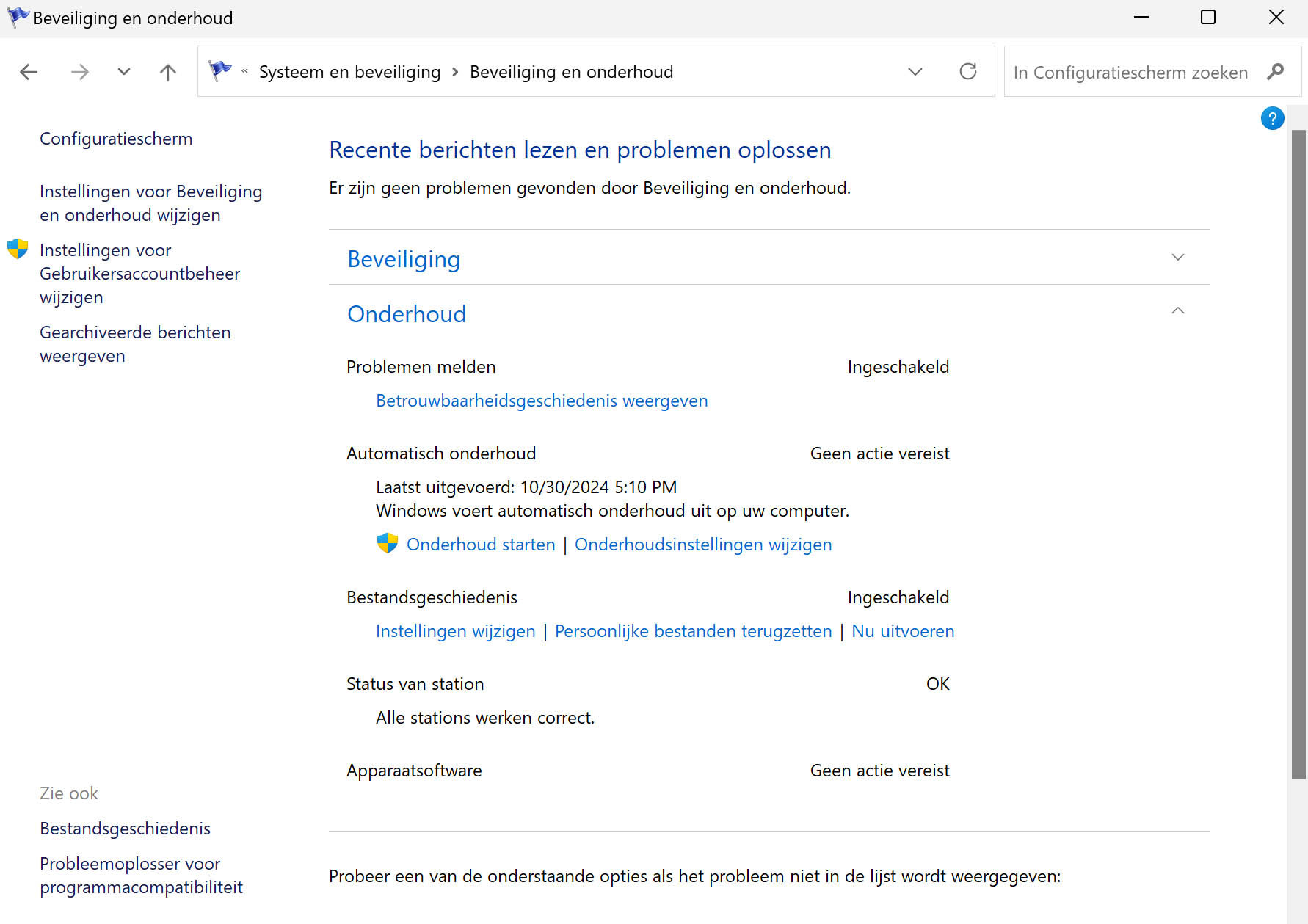Click the flag icon in address bar
Image resolution: width=1308 pixels, height=924 pixels.
(x=220, y=71)
